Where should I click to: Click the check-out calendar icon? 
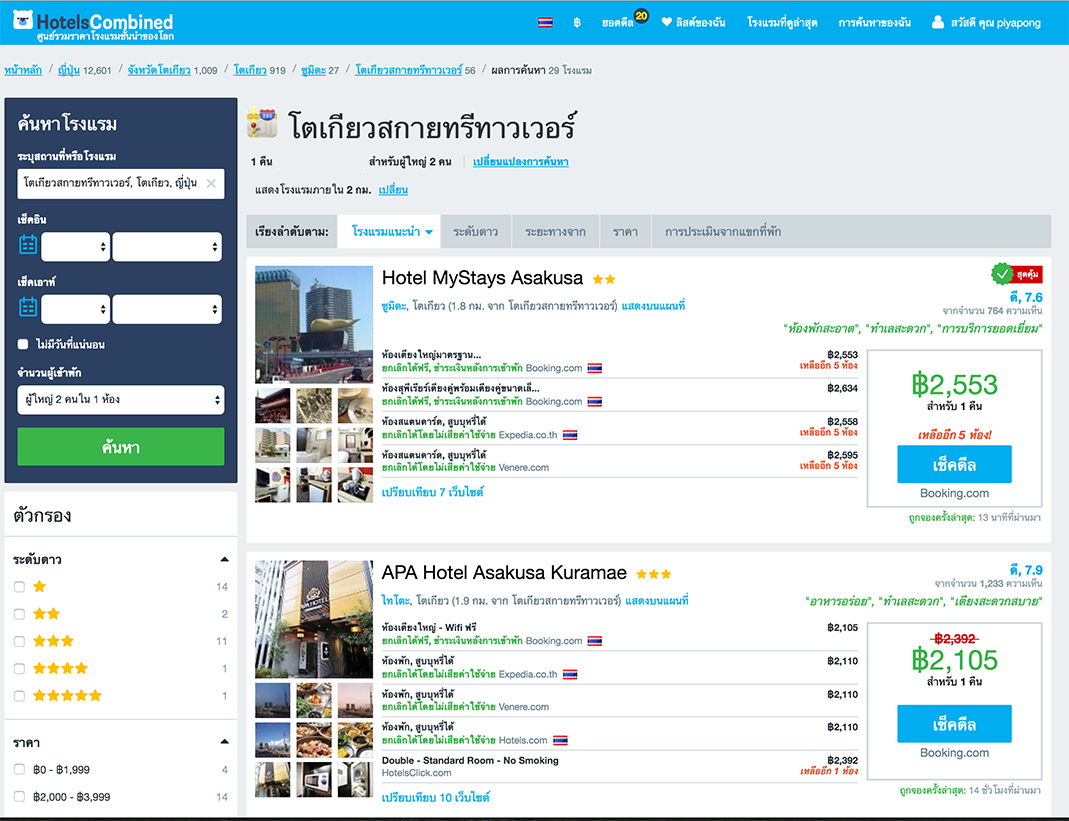click(x=28, y=308)
